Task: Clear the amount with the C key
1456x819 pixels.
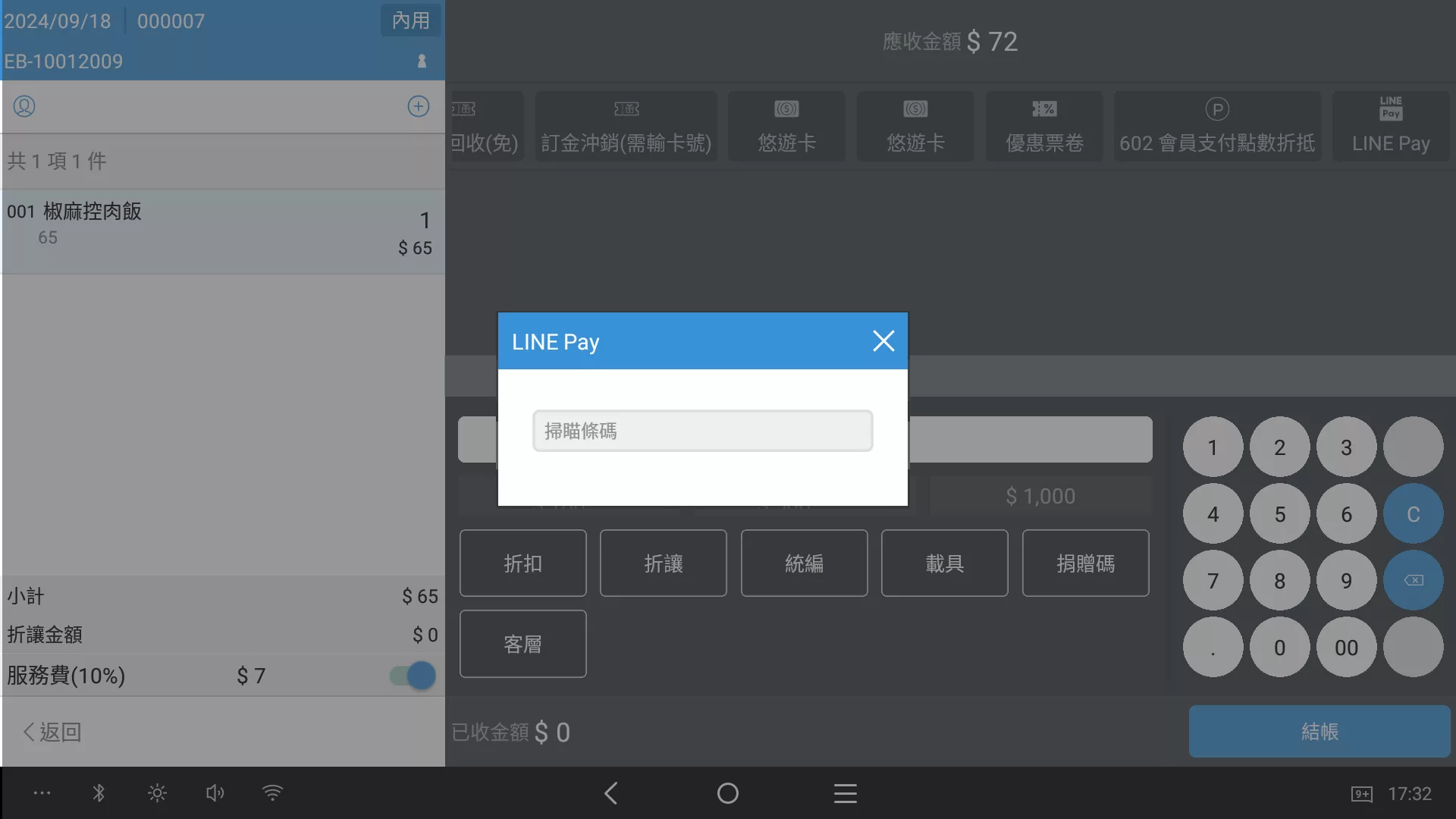Action: 1413,514
